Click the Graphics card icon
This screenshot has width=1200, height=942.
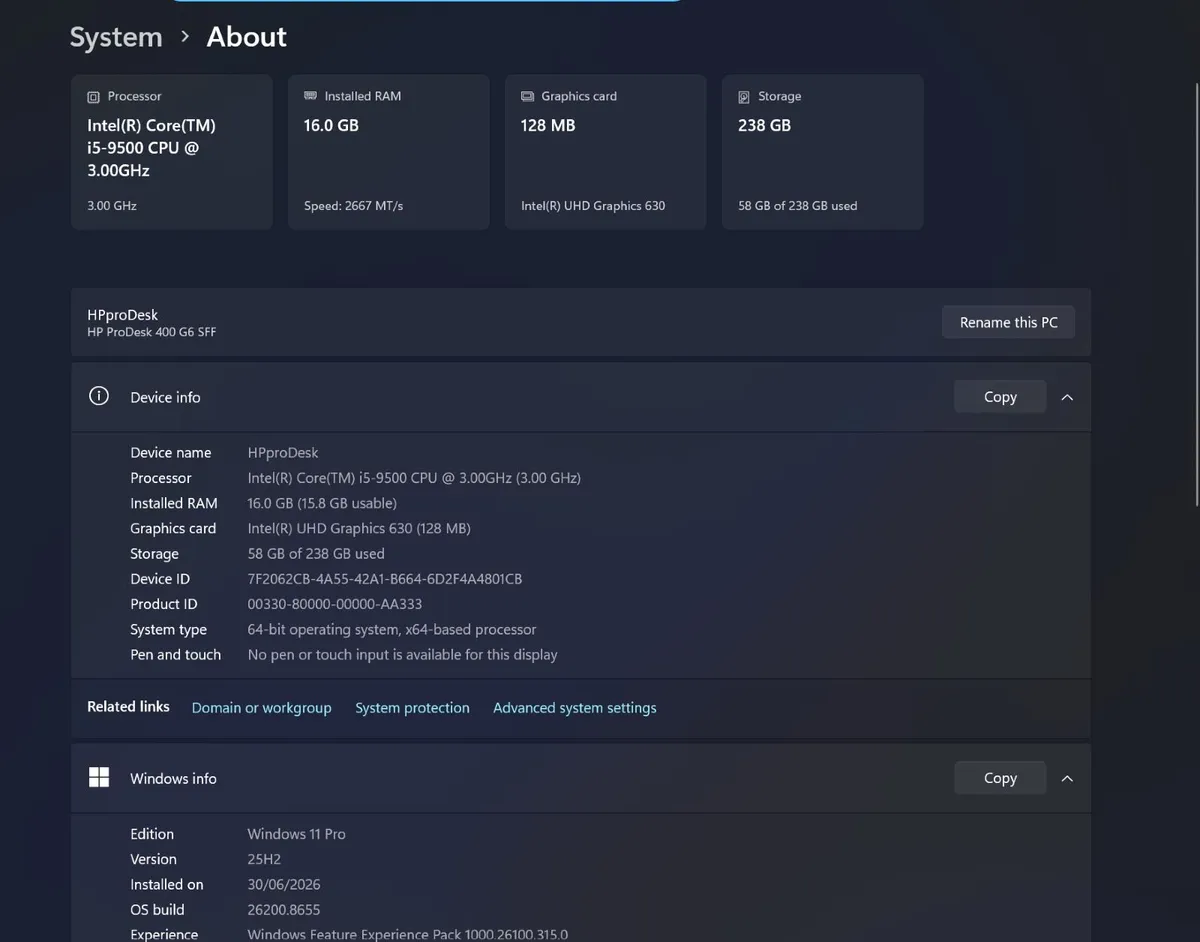click(527, 96)
